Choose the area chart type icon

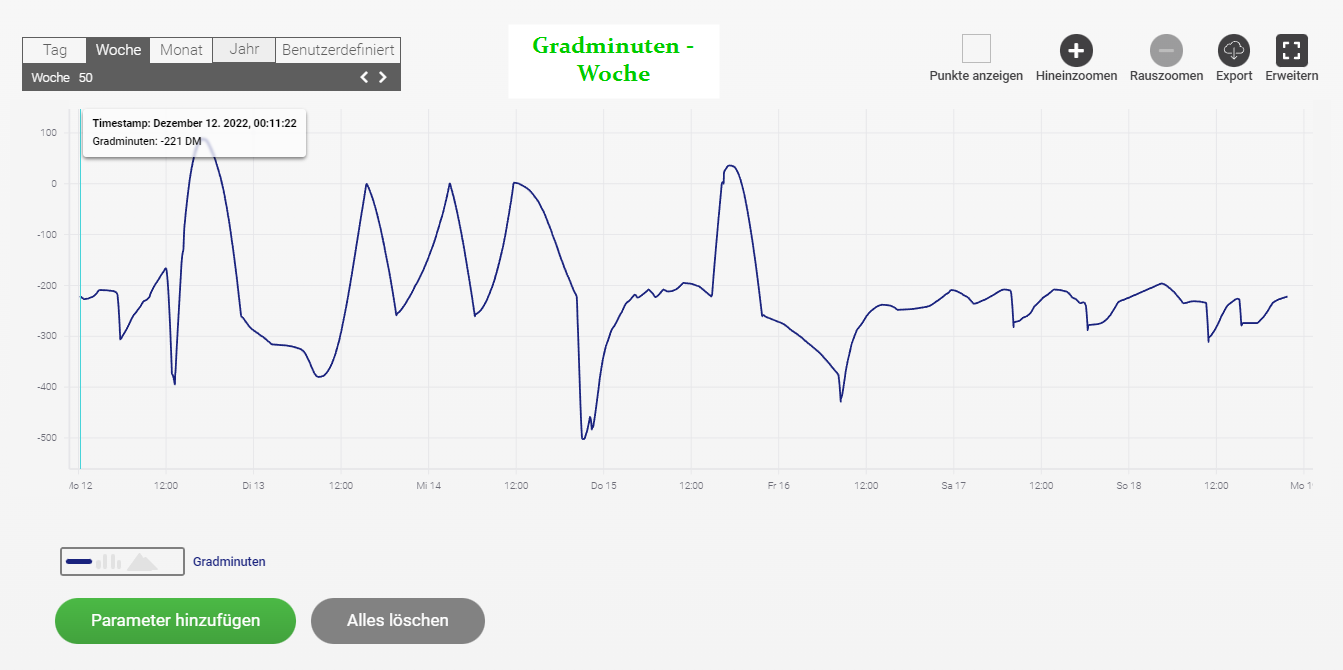click(142, 562)
